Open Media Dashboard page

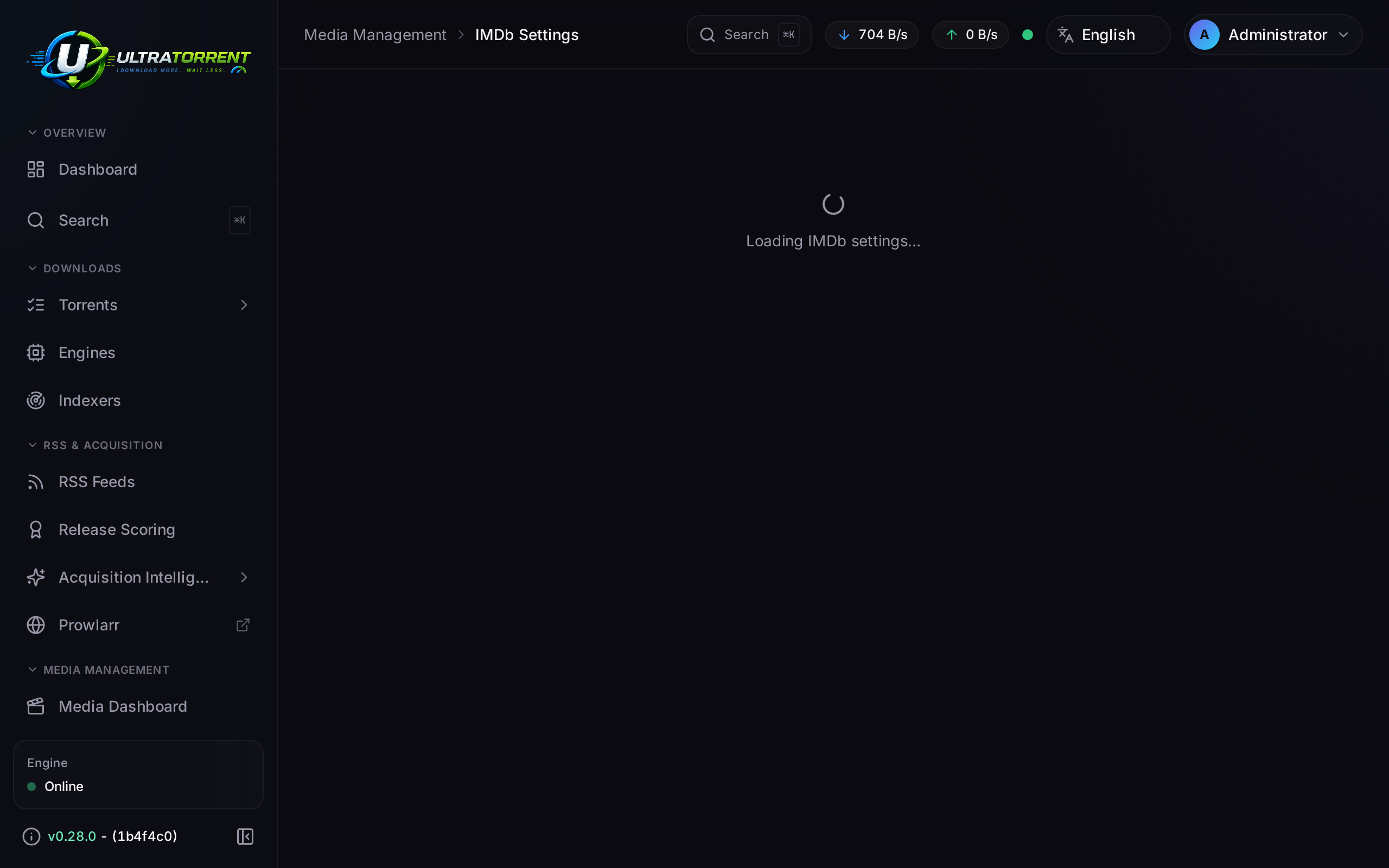coord(138,706)
